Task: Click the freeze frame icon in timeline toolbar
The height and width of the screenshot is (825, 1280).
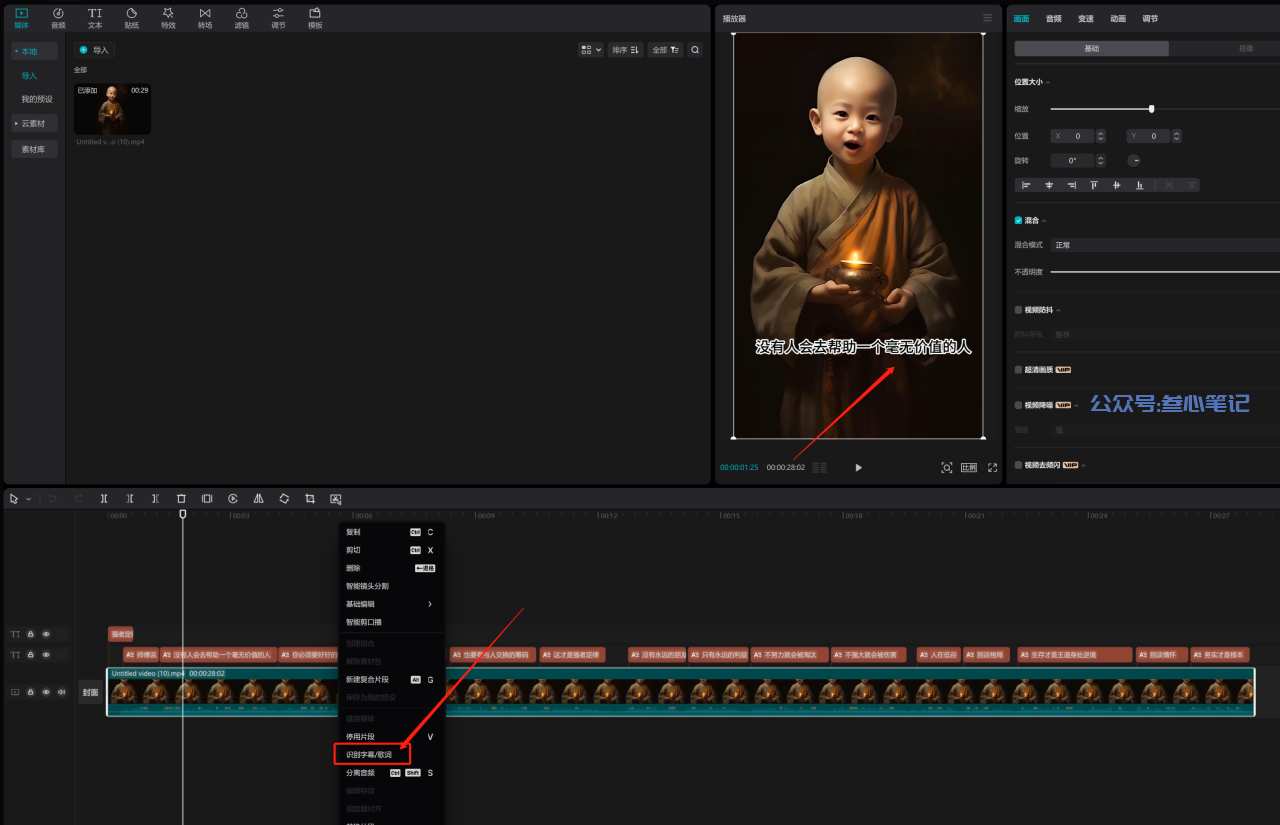Action: click(207, 498)
